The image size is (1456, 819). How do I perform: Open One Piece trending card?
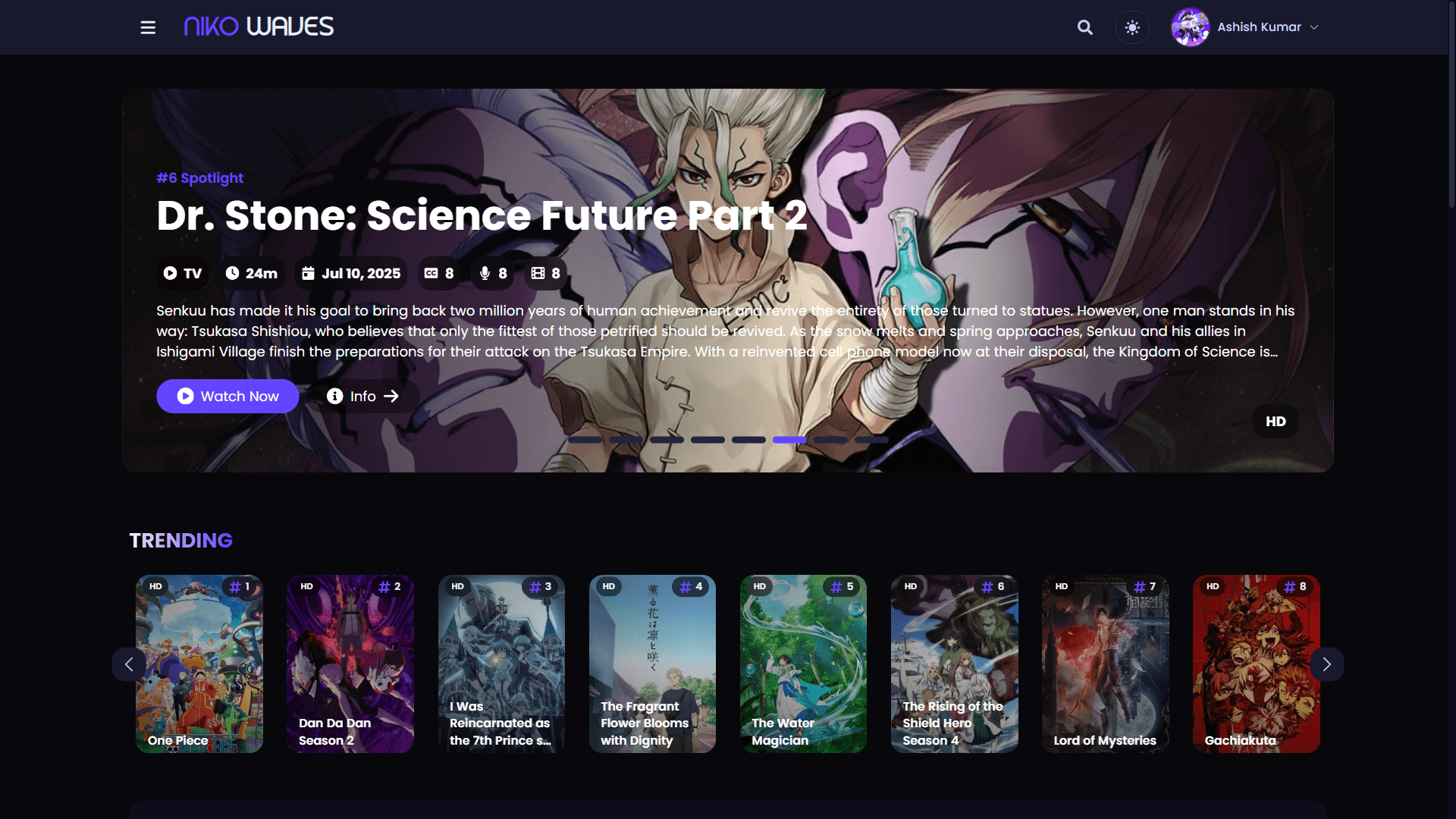tap(199, 664)
